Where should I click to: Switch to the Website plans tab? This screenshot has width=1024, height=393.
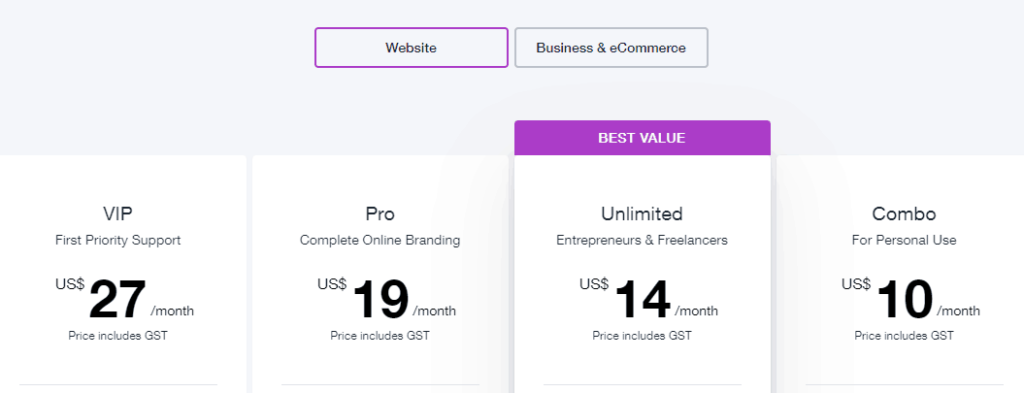(x=411, y=48)
